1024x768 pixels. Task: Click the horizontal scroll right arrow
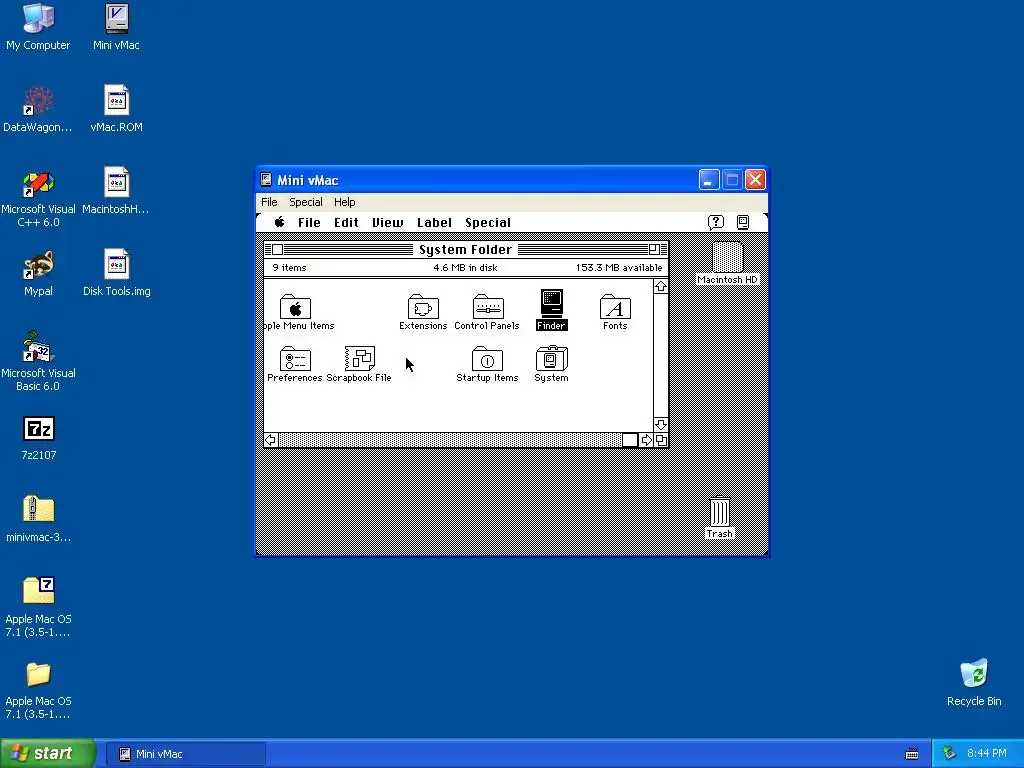647,440
